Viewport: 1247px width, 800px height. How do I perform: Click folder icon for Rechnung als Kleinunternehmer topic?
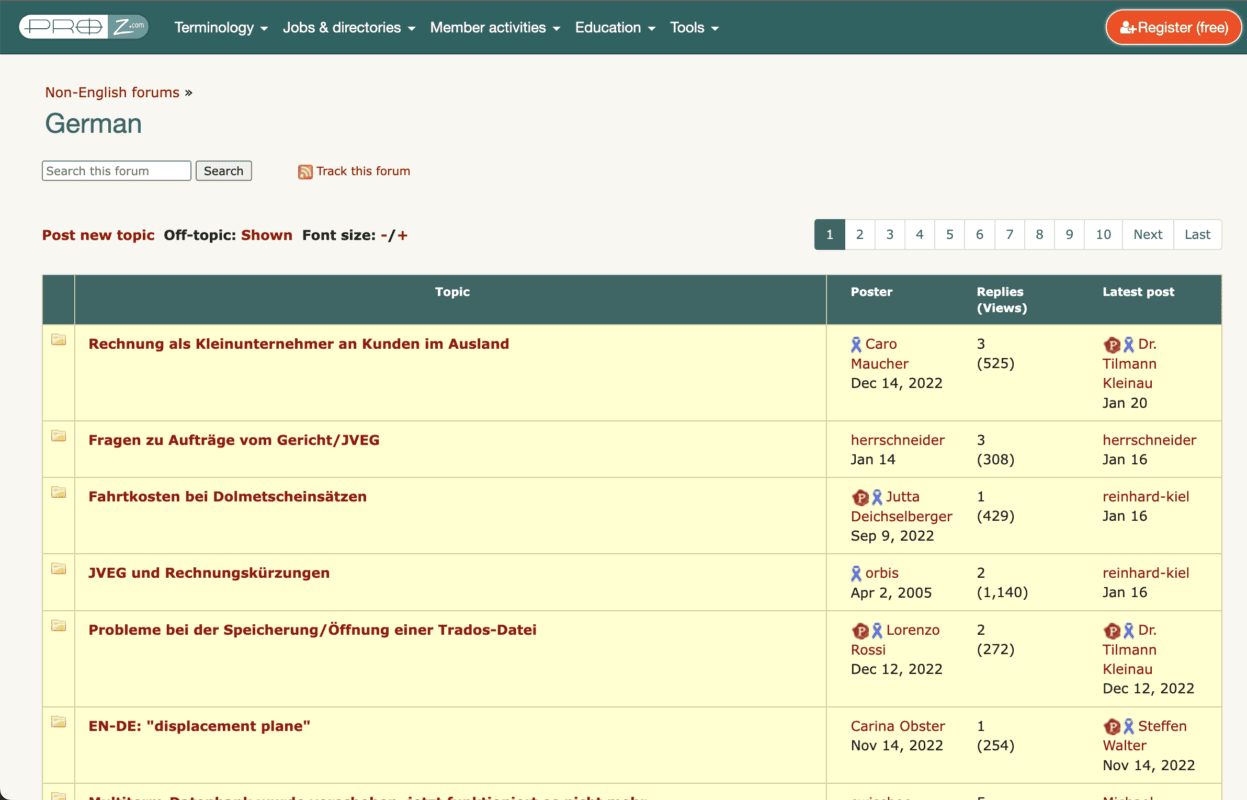[x=59, y=340]
